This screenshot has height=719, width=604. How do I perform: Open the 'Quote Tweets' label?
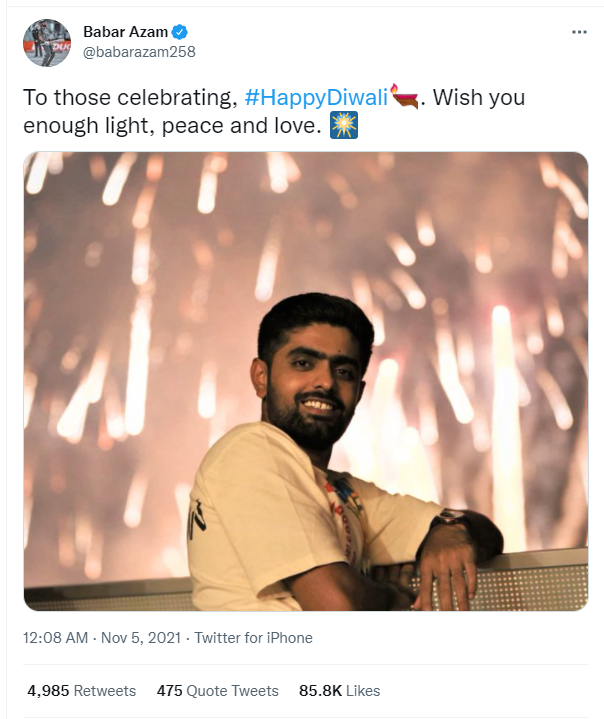click(233, 690)
